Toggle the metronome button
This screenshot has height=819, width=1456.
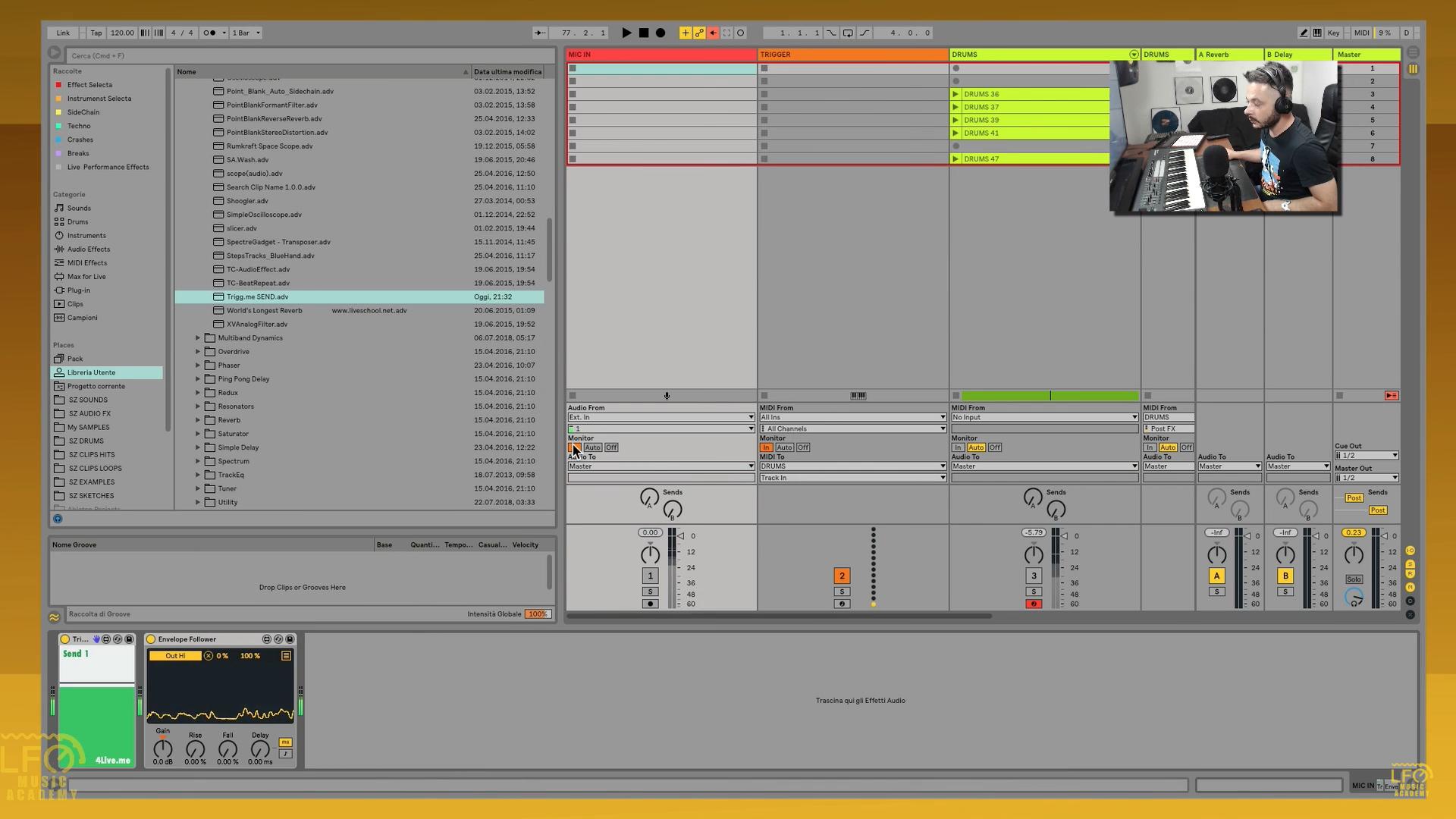click(x=209, y=33)
